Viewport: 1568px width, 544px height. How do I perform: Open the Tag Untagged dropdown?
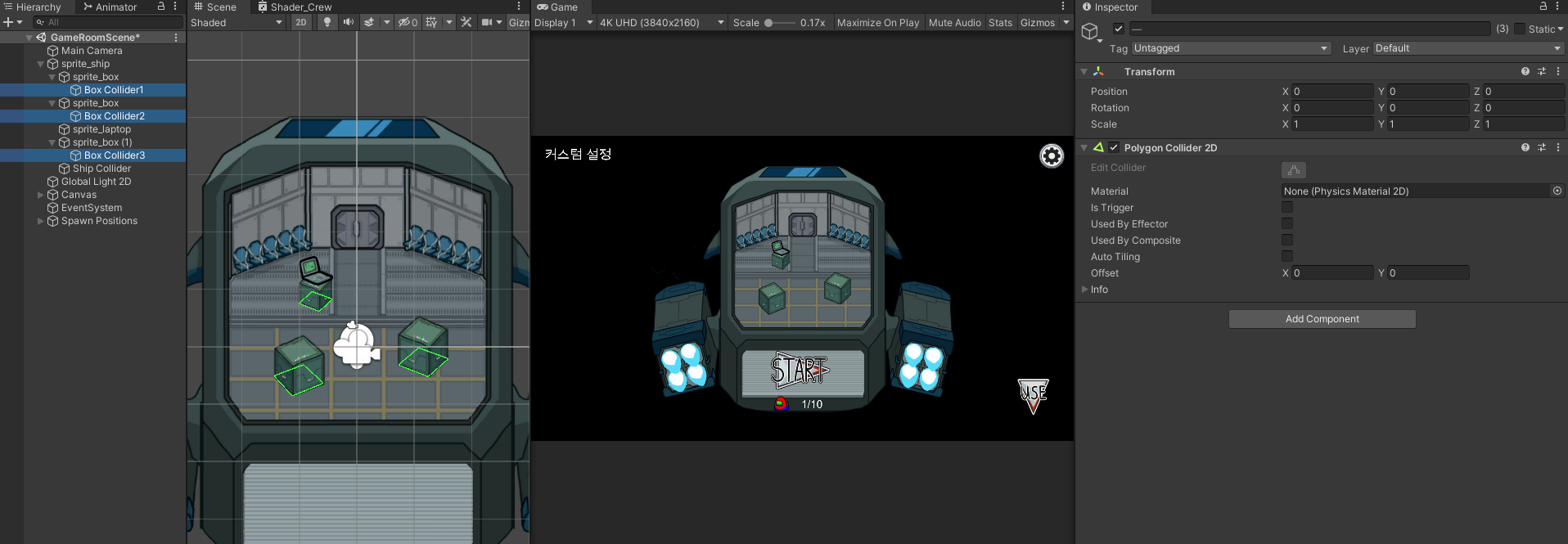click(1232, 48)
